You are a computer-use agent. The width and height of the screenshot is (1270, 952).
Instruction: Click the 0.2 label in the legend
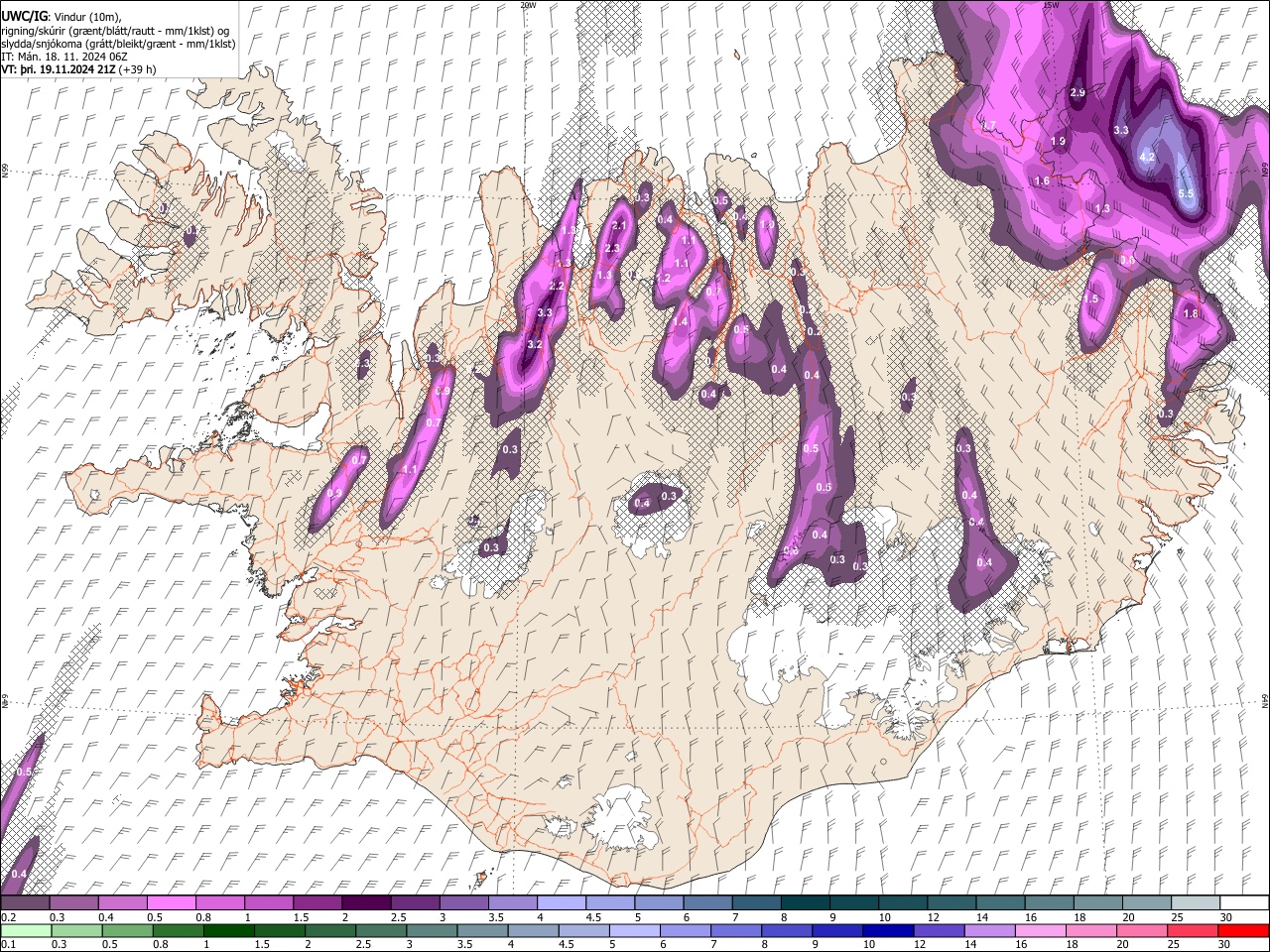8,917
